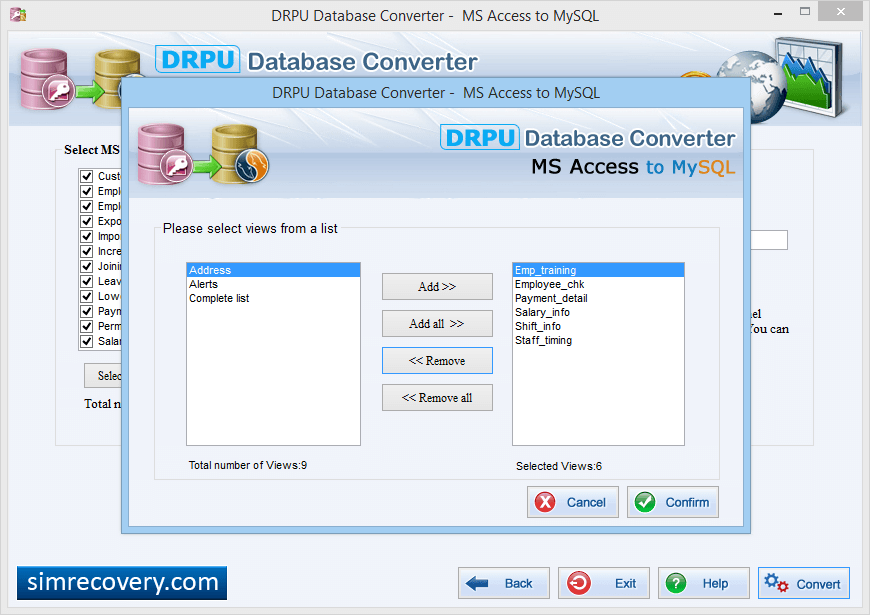Toggle the Impo table checkbox
The width and height of the screenshot is (870, 615).
tap(87, 236)
